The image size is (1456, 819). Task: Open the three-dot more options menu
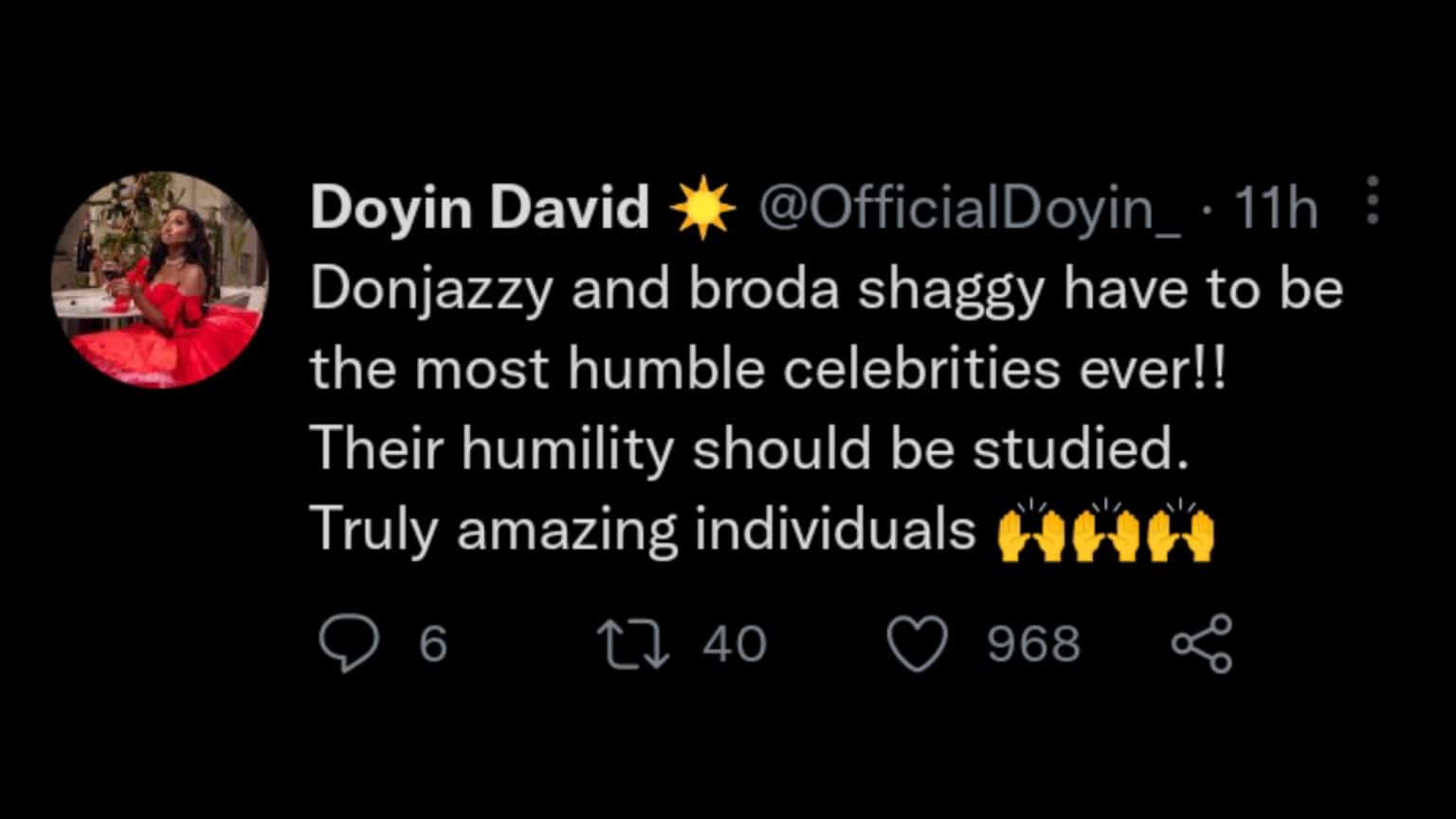click(x=1372, y=200)
